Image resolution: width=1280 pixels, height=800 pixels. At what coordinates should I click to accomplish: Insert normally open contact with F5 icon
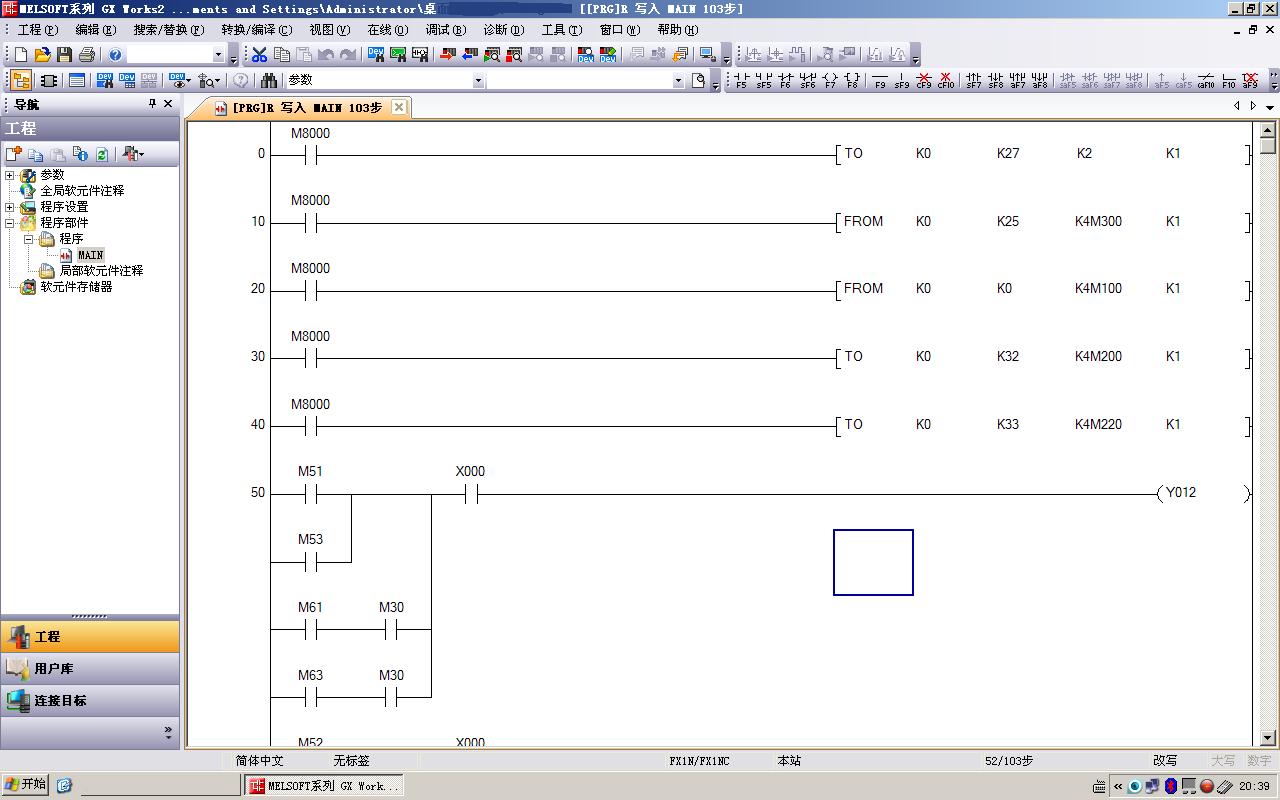point(741,80)
